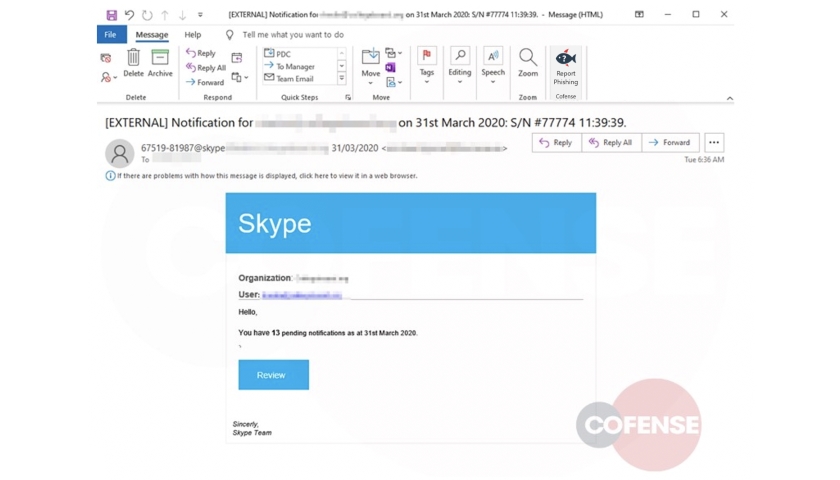The image size is (840, 480).
Task: Go to the next item with the down arrow
Action: [x=182, y=15]
